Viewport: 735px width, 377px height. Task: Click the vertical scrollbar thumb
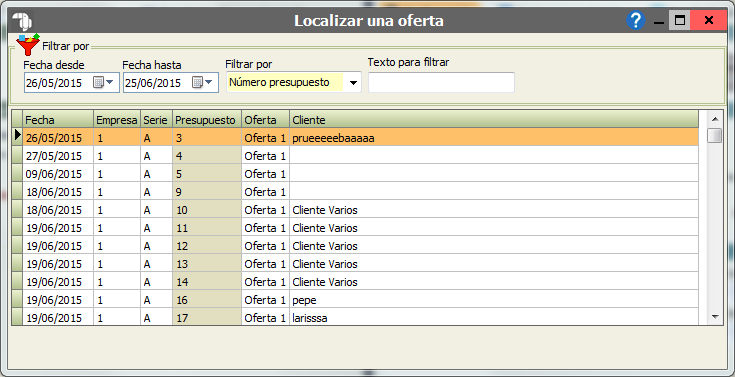(x=715, y=136)
